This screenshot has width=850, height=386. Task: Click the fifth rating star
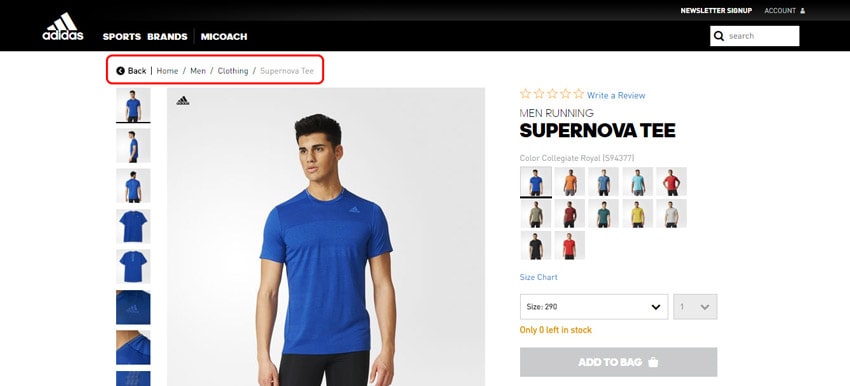578,94
